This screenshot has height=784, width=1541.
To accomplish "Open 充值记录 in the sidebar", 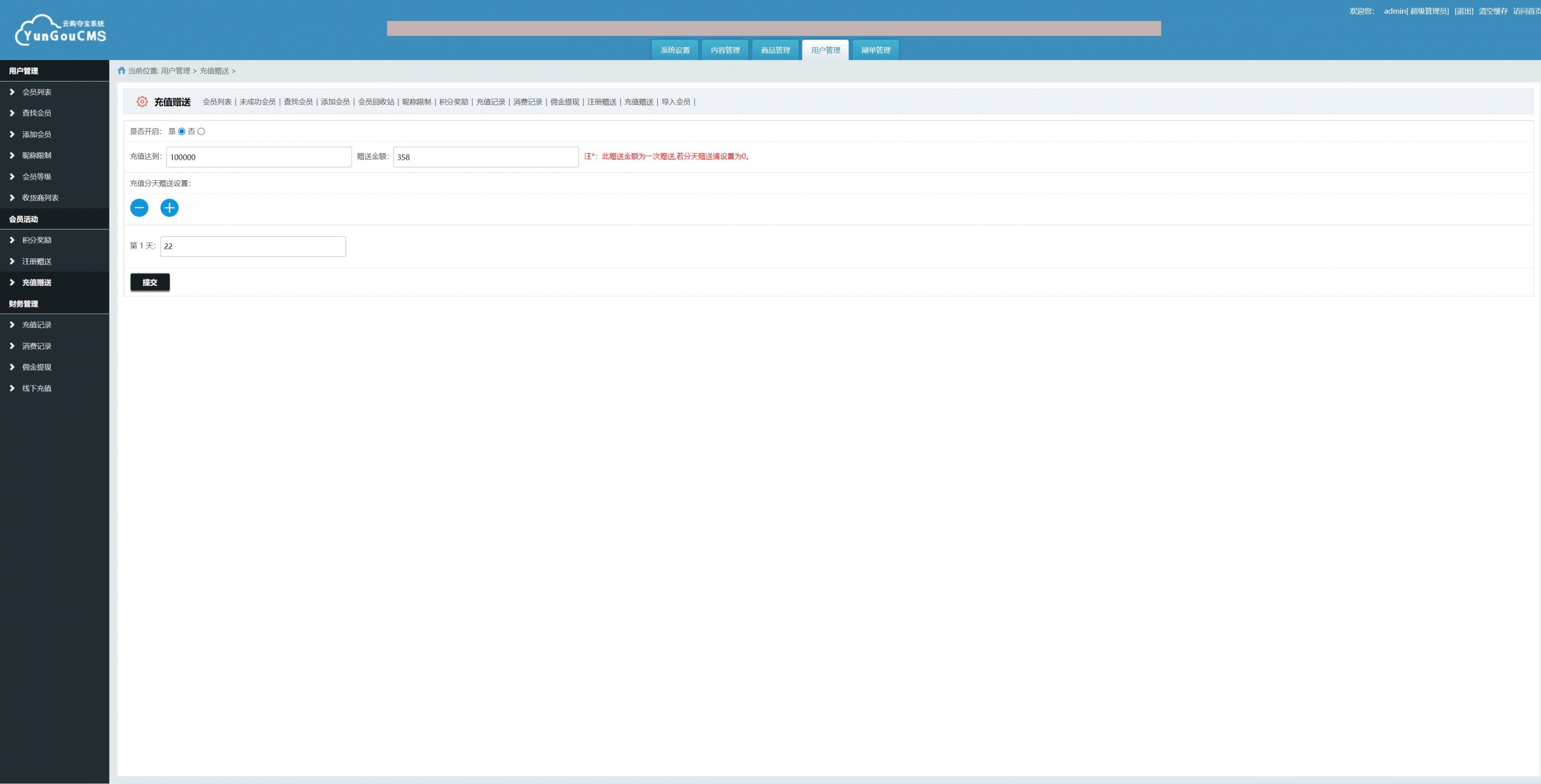I will tap(36, 324).
